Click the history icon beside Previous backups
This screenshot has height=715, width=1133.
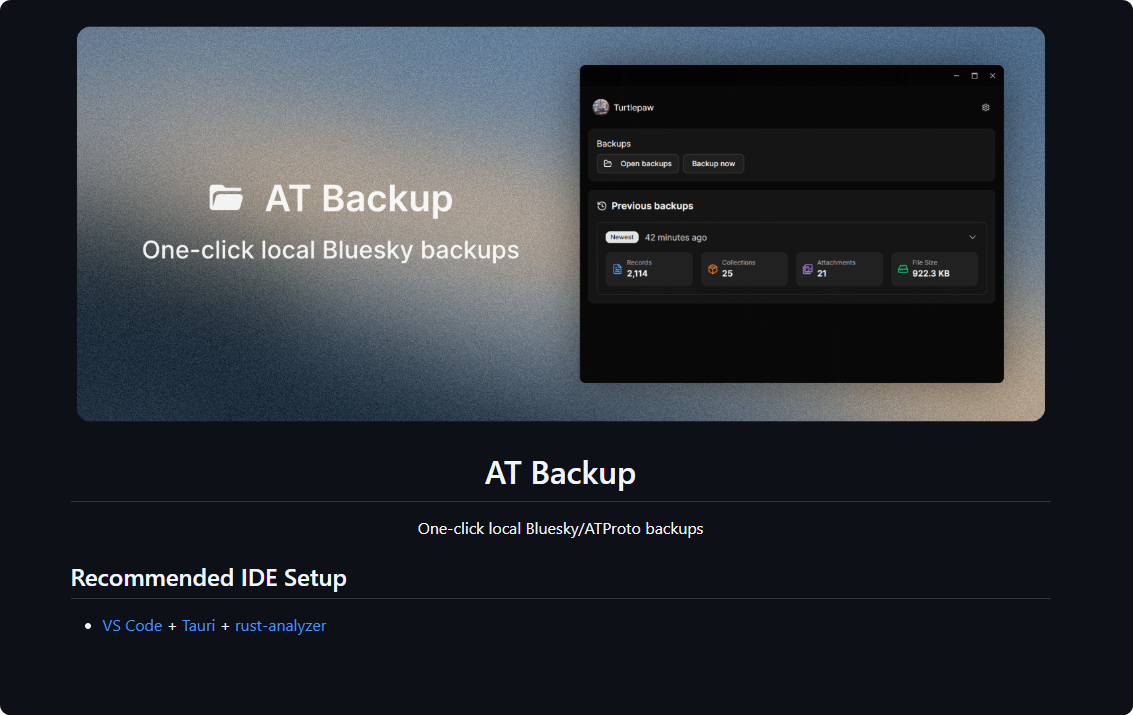(x=602, y=206)
